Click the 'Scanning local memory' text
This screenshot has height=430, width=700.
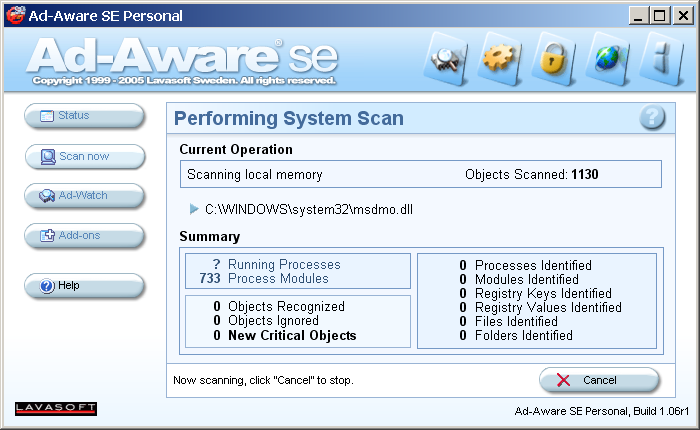[x=254, y=174]
